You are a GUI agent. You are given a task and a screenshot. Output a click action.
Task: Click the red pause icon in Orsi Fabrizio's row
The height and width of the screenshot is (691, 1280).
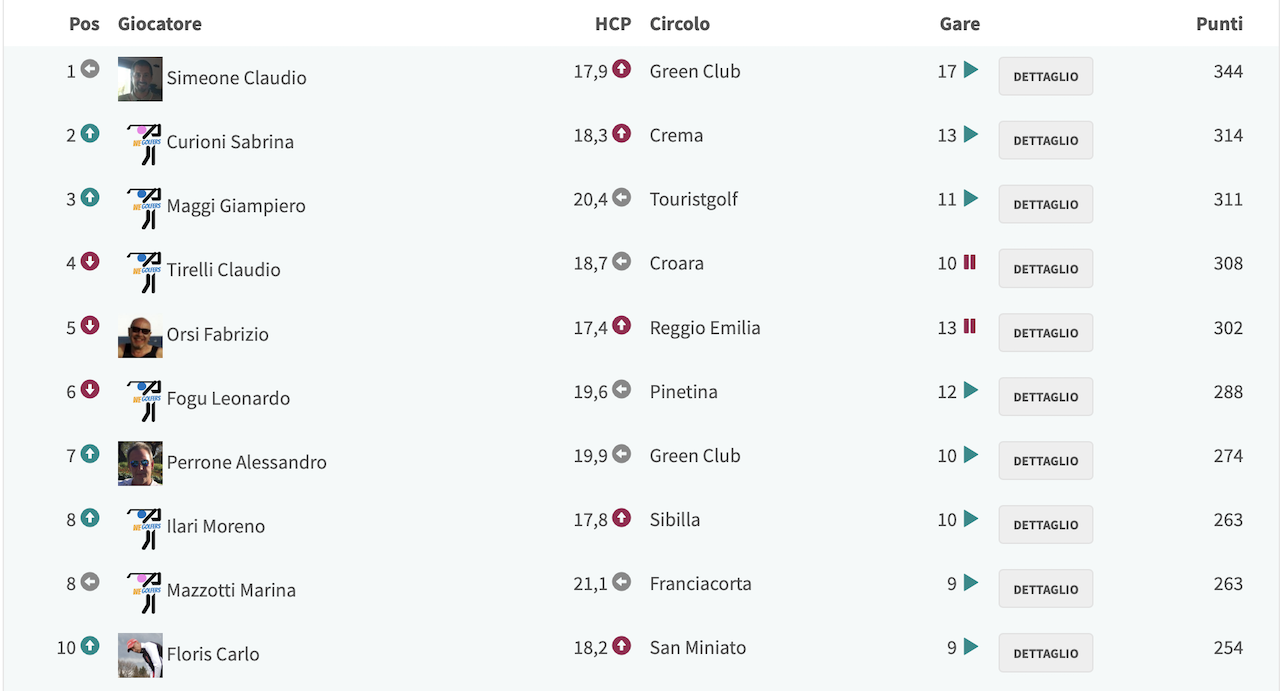click(x=969, y=326)
